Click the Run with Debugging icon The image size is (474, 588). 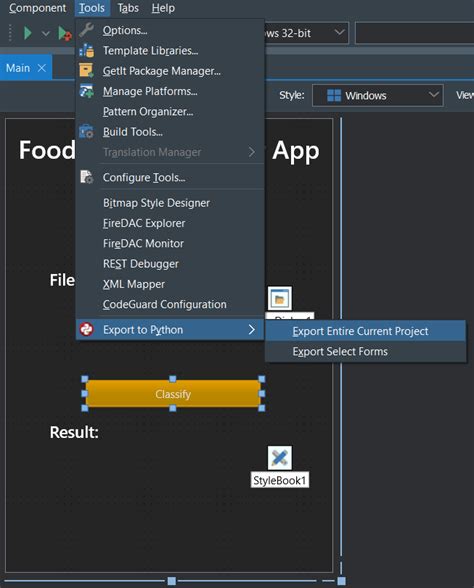point(65,33)
